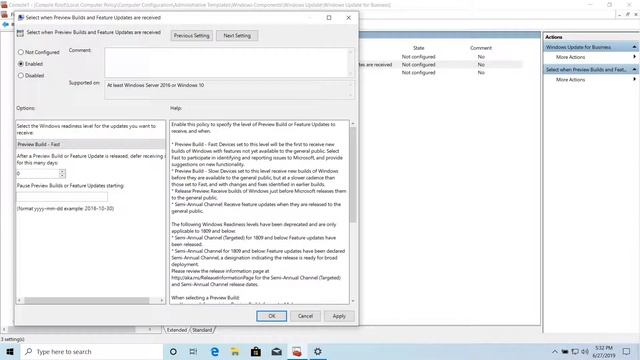Cancel the policy dialog
This screenshot has height=360, width=640.
point(305,316)
